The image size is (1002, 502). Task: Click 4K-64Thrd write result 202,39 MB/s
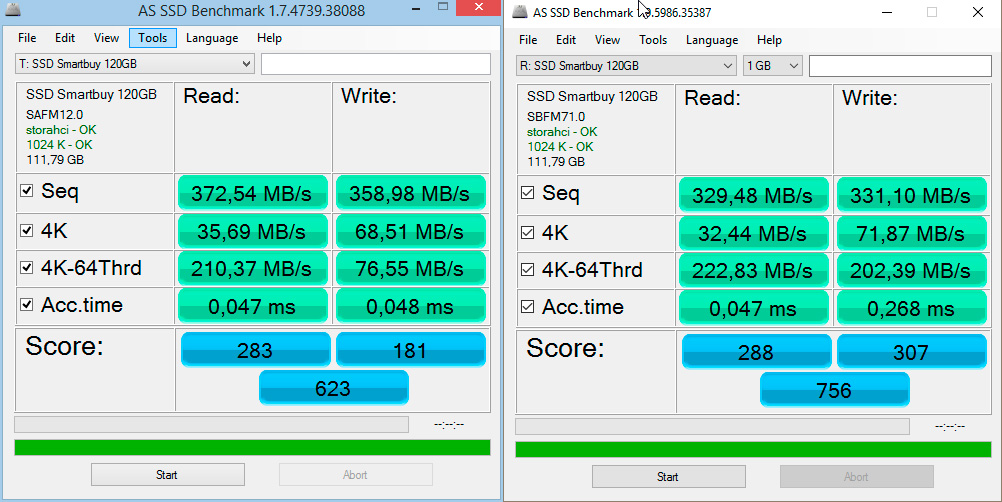tap(911, 270)
